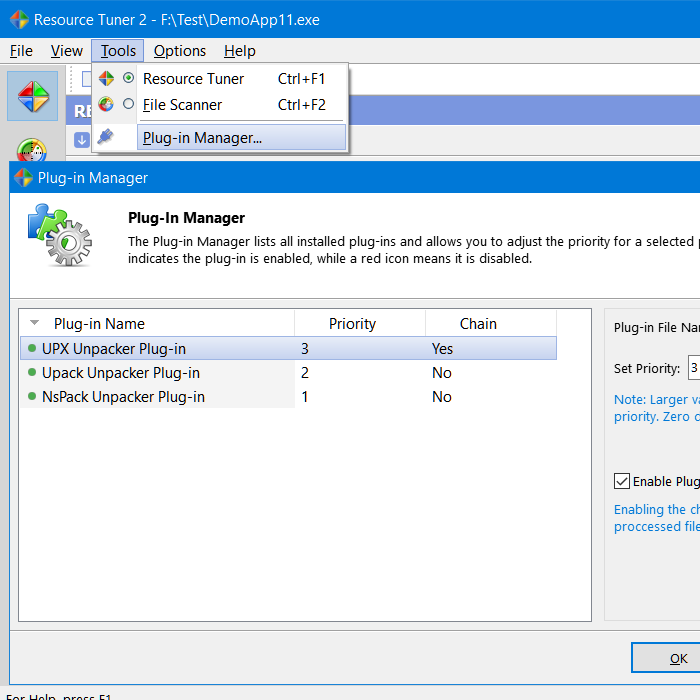Click priority value 1 for NsPack
This screenshot has height=700, width=700.
(x=305, y=397)
